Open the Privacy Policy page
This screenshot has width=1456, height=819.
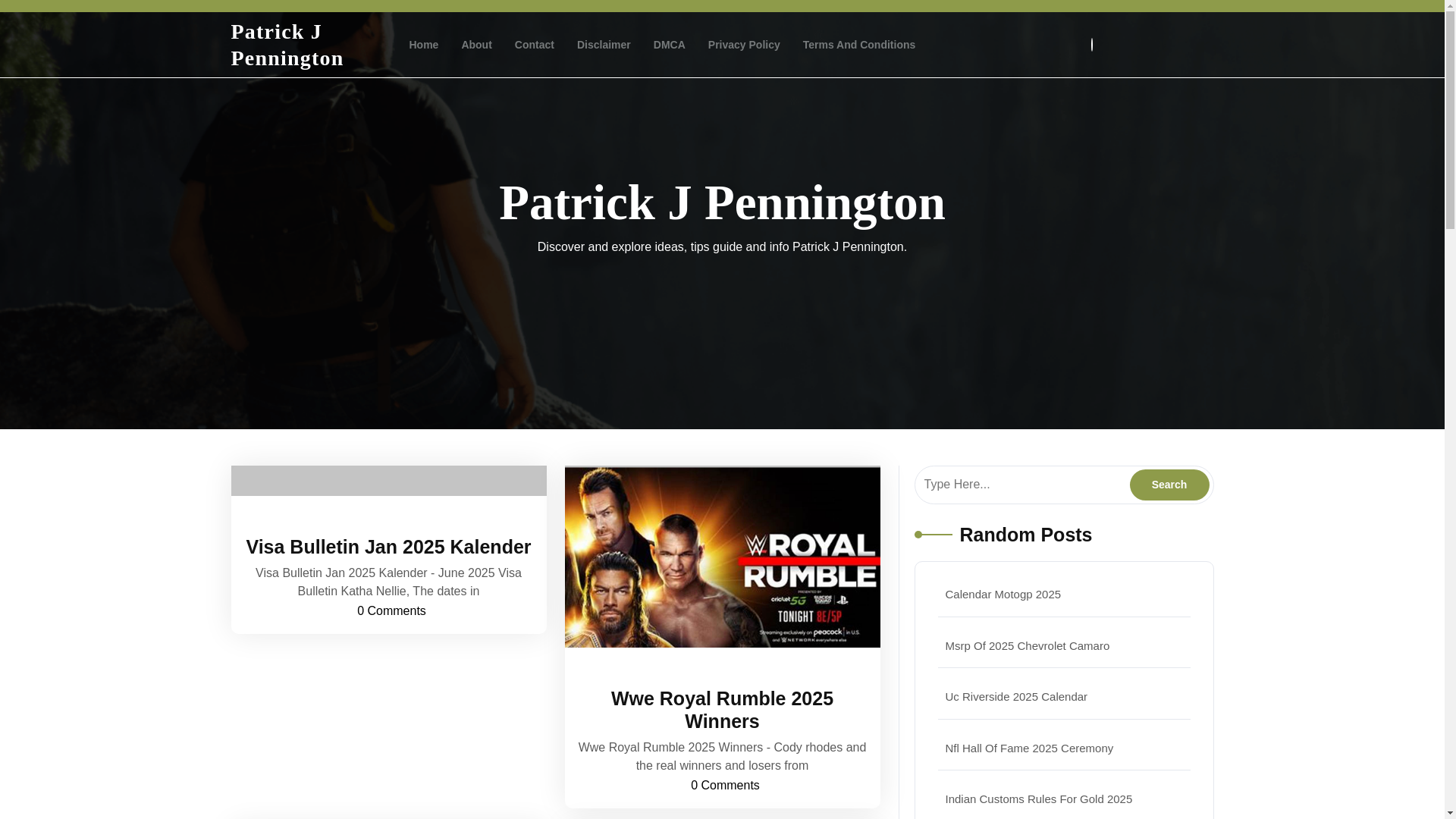(744, 45)
